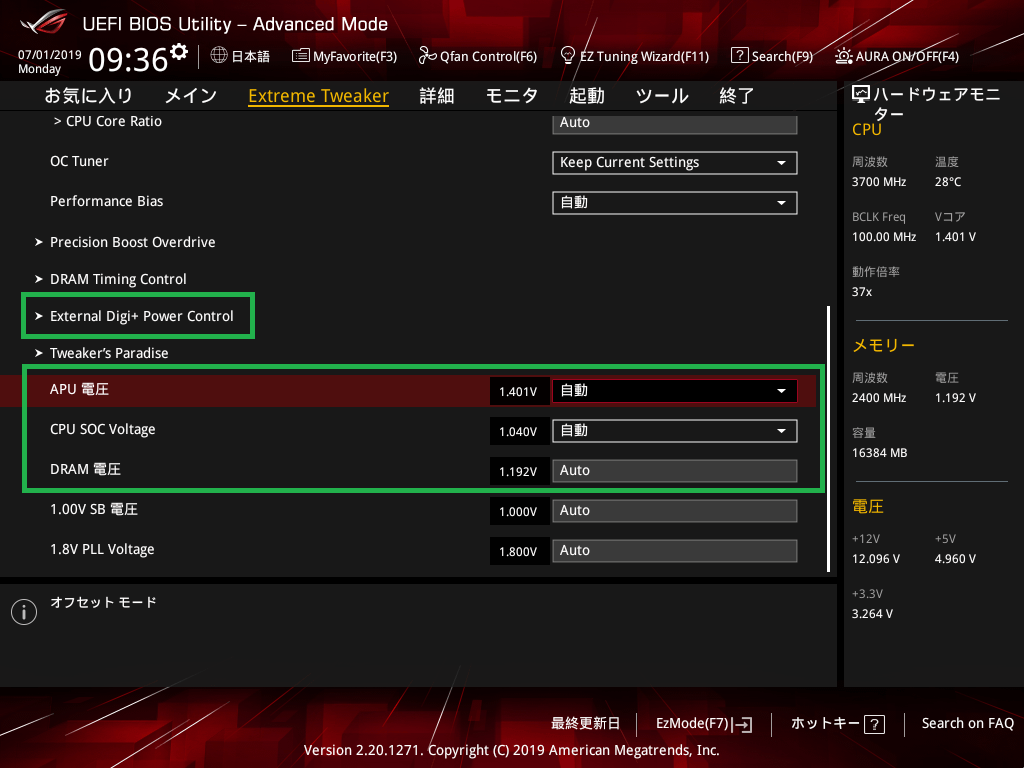Switch to the 起動 tab

point(586,96)
